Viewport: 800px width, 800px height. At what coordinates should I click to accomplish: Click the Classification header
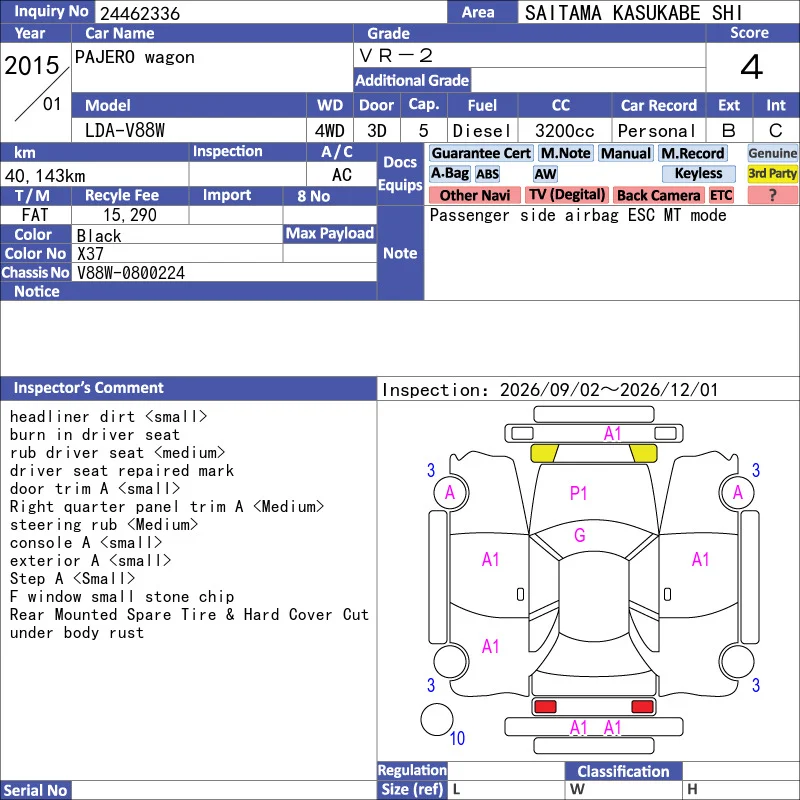tap(623, 771)
